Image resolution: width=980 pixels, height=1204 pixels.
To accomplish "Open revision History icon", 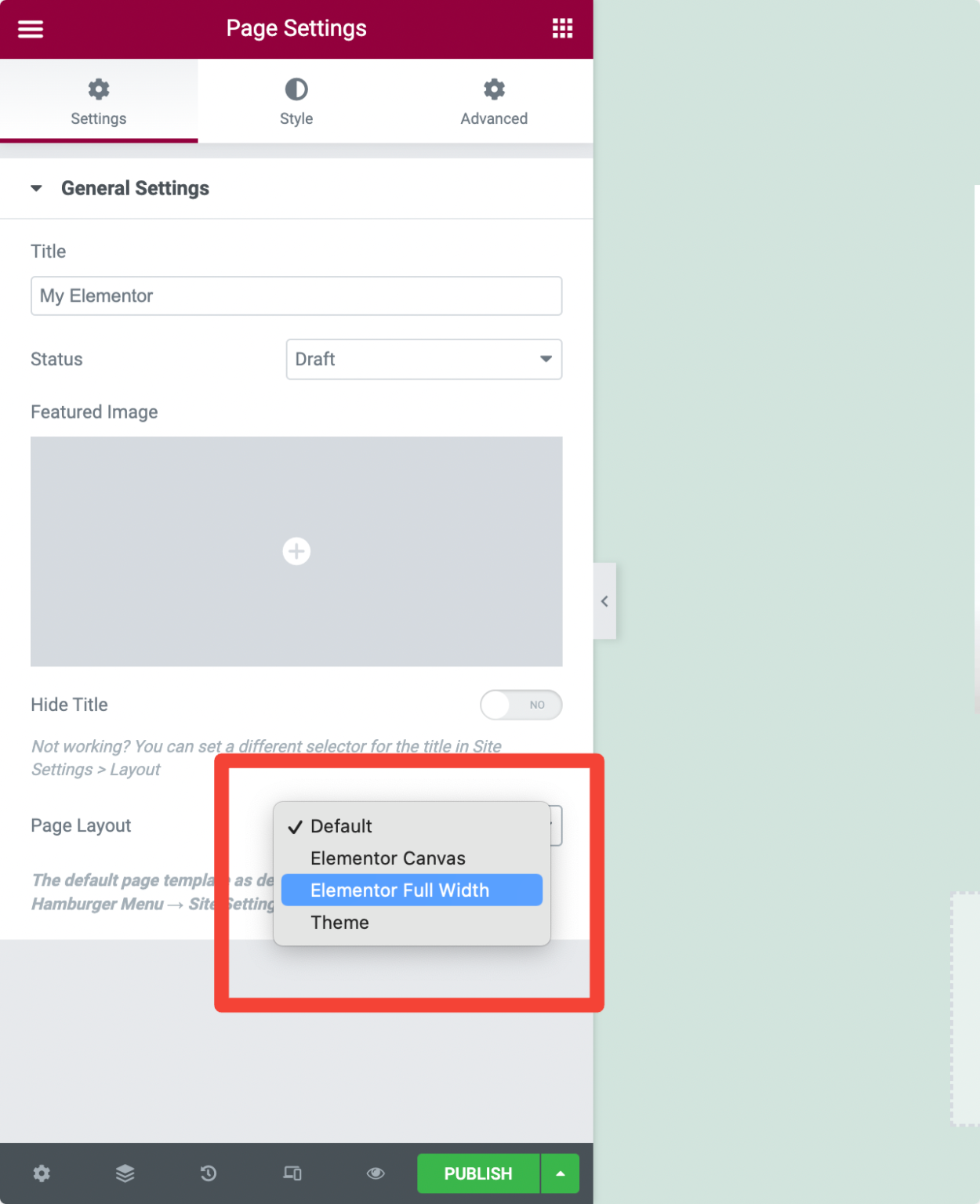I will 208,1173.
